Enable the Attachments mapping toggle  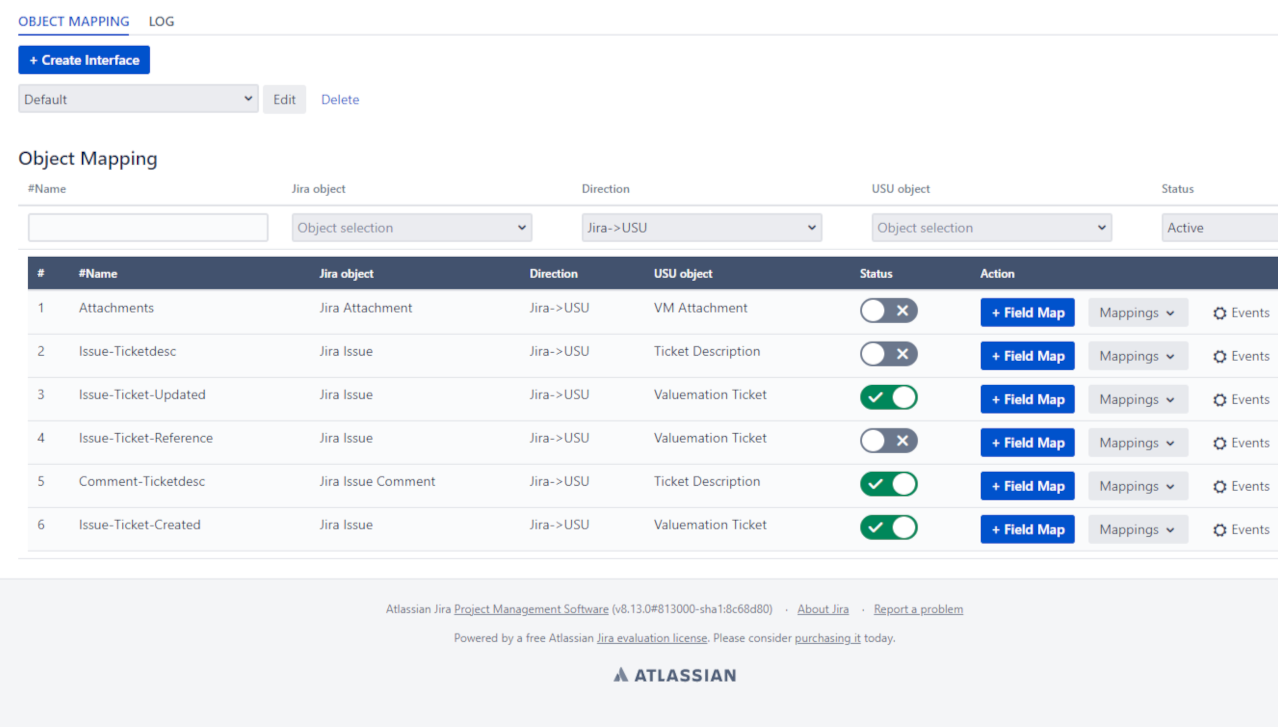point(889,311)
